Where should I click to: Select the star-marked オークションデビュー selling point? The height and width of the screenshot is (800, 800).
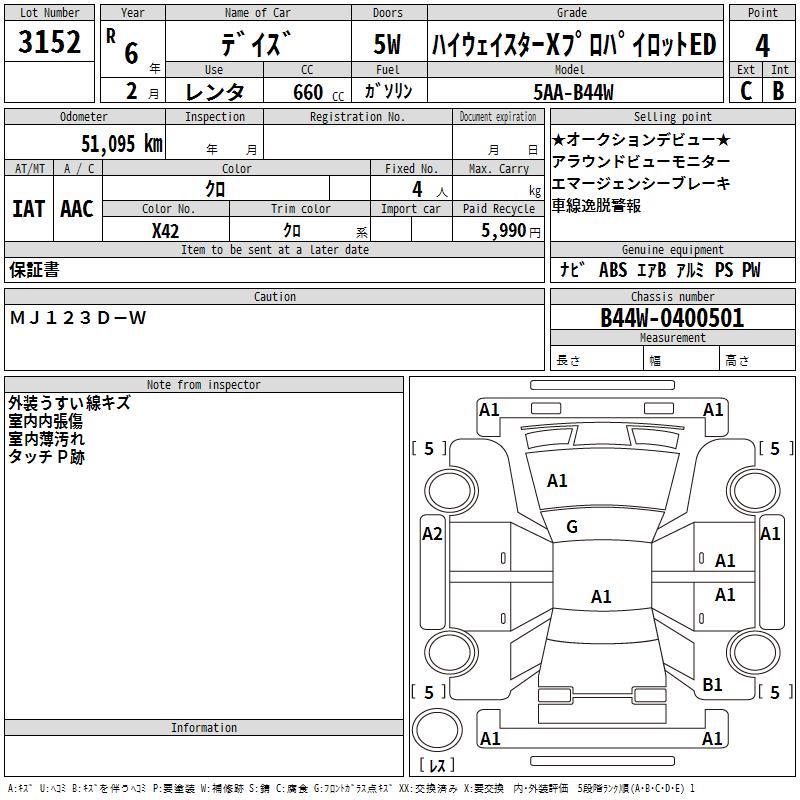pyautogui.click(x=641, y=140)
